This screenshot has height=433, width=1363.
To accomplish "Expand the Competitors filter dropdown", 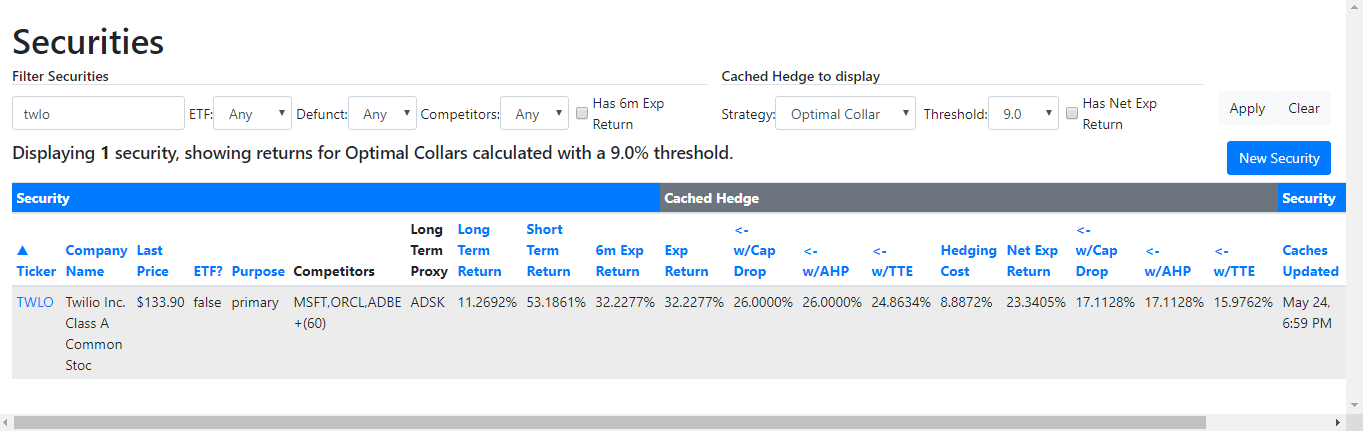I will pos(534,114).
